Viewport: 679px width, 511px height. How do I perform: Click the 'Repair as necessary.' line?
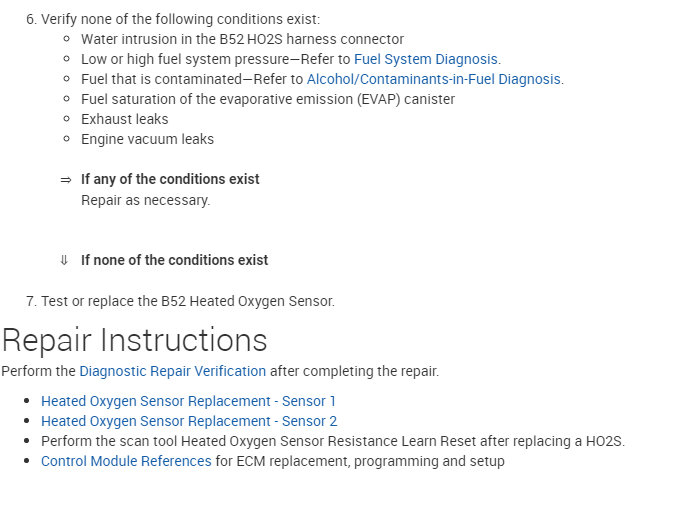pyautogui.click(x=145, y=200)
